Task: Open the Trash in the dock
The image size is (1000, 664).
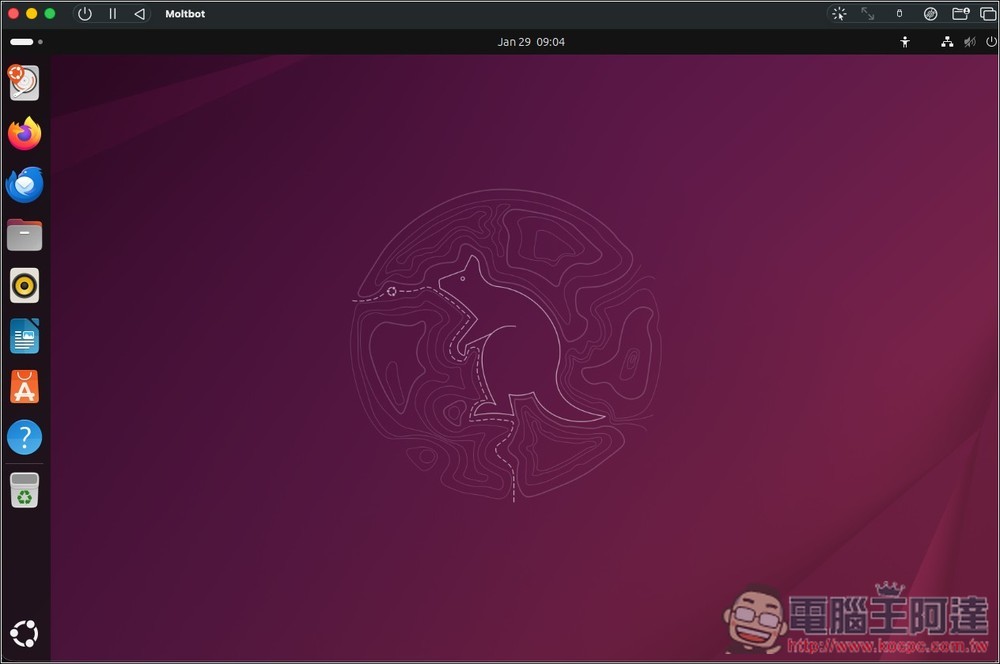Action: [25, 491]
